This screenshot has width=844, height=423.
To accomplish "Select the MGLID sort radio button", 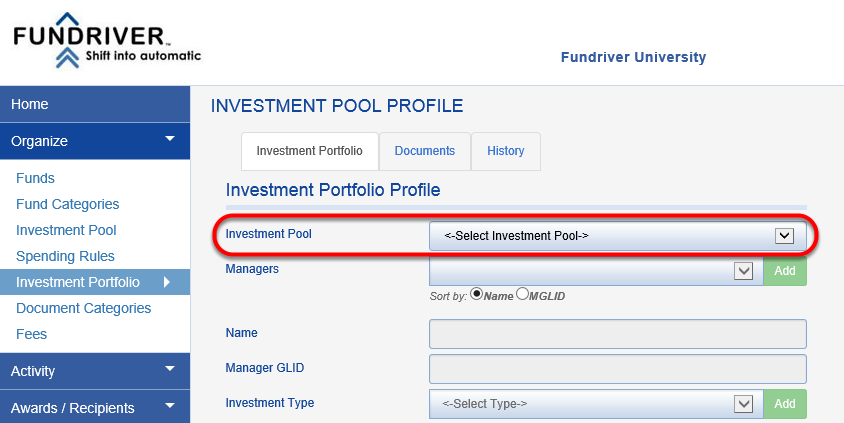I will pos(522,294).
